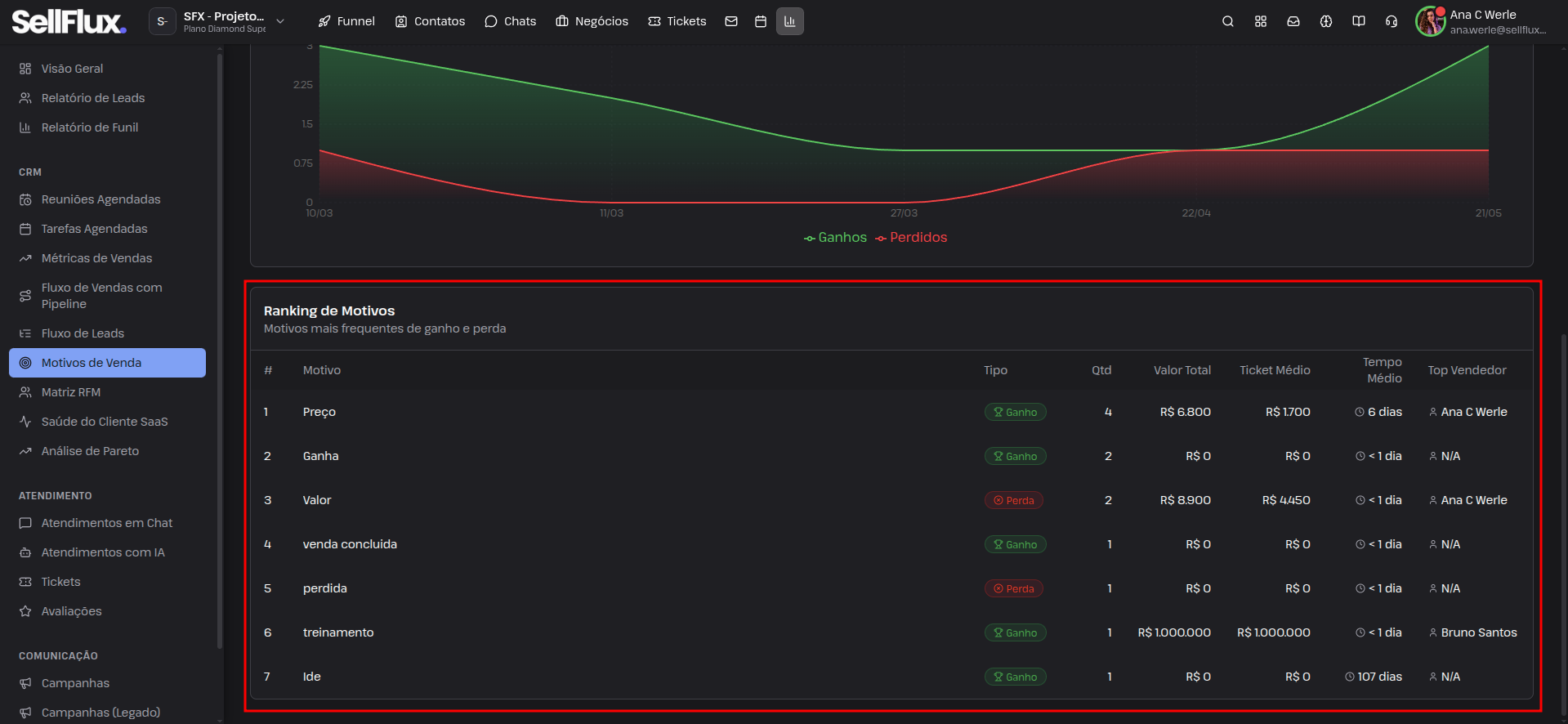This screenshot has width=1568, height=724.
Task: Click the Top Vendedor column header
Action: click(x=1467, y=370)
